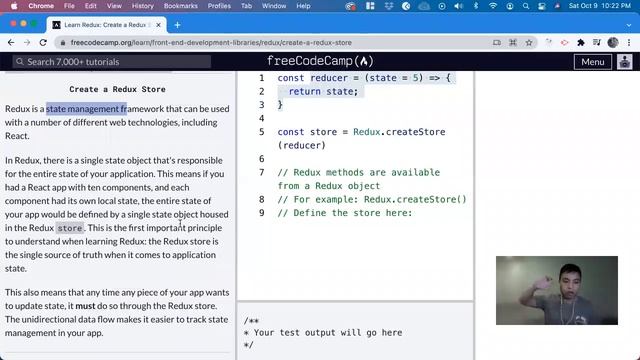This screenshot has height=360, width=640.
Task: Click the 'Your test output will go here' text
Action: [328, 333]
